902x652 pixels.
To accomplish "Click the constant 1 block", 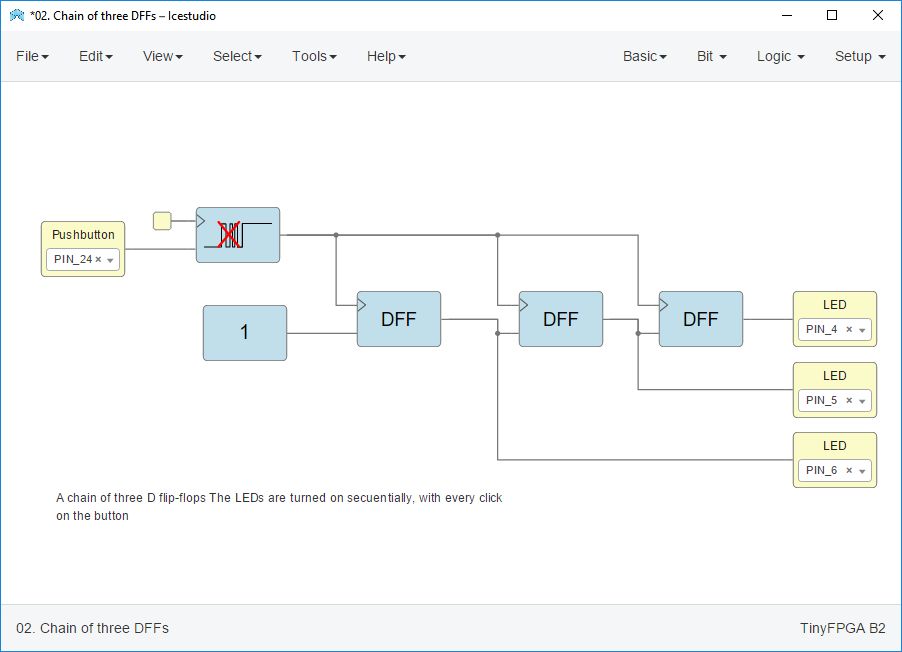I will (x=244, y=333).
